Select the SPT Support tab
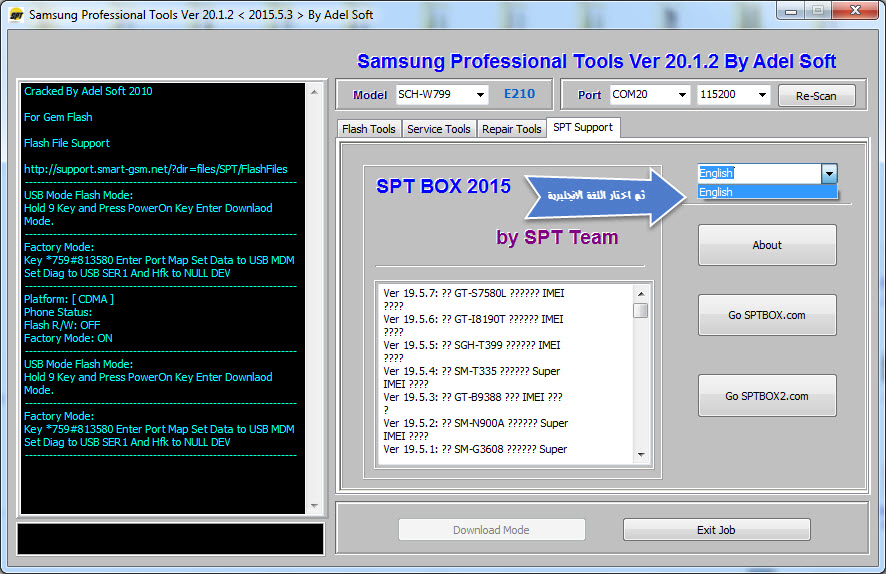 tap(583, 128)
